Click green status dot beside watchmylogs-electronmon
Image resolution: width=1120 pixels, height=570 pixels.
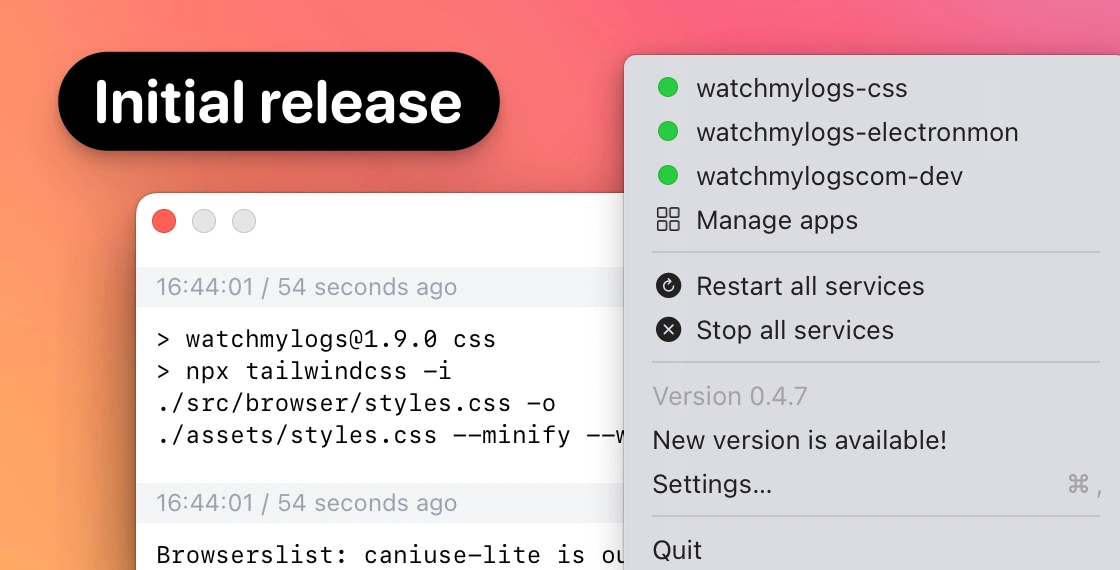(x=668, y=131)
